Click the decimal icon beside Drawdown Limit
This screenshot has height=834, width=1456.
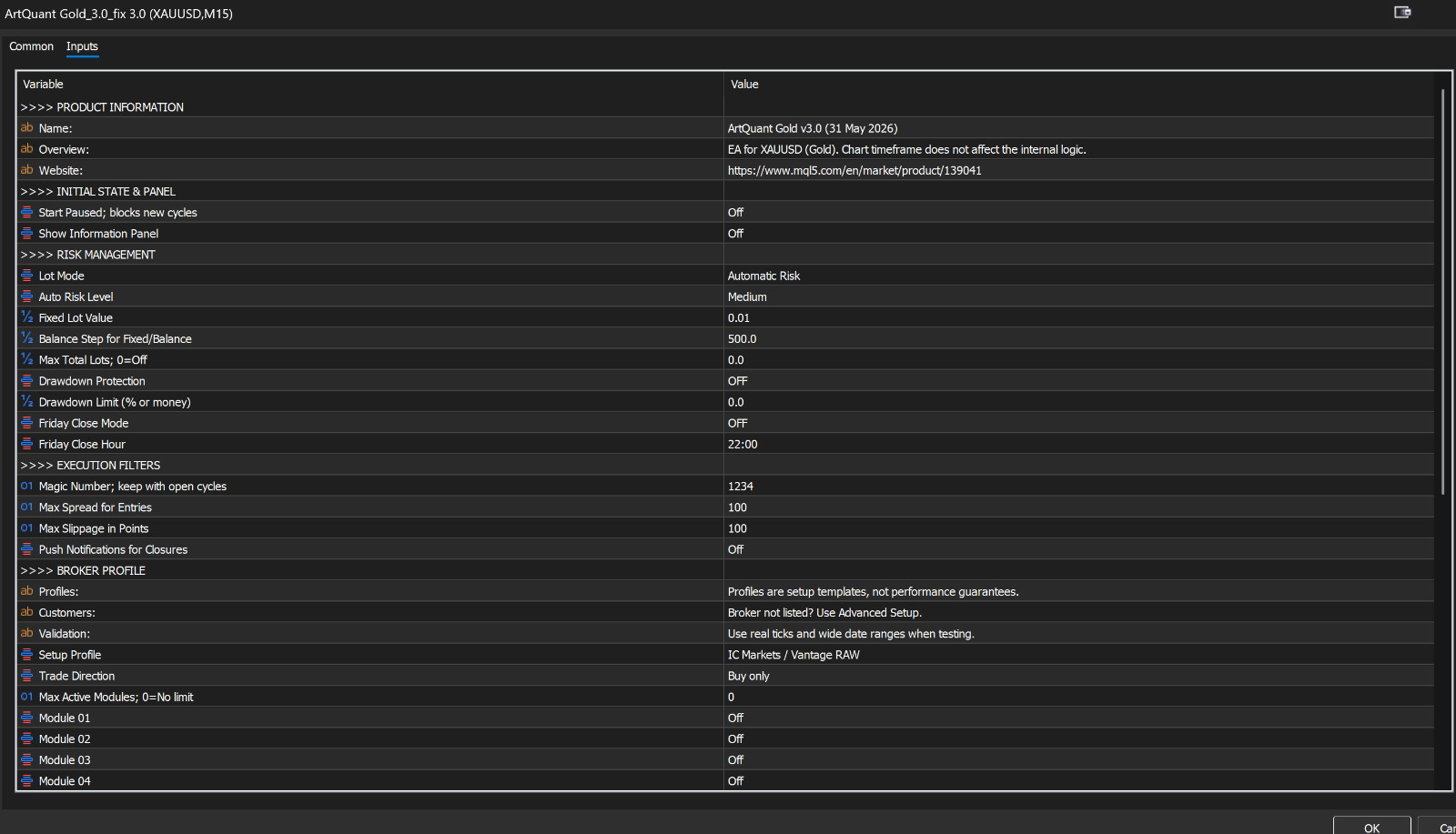point(26,402)
